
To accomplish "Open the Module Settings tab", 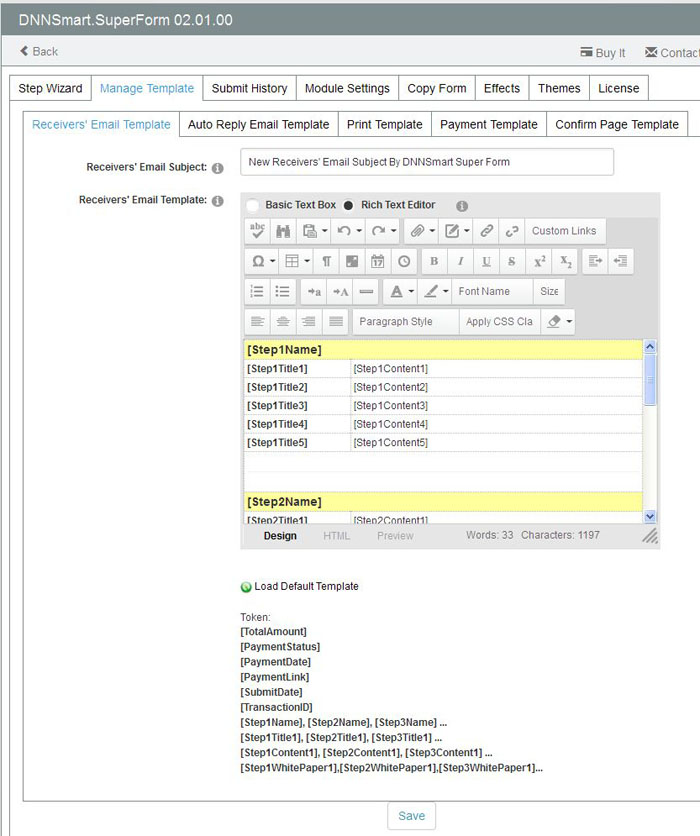I will [347, 88].
